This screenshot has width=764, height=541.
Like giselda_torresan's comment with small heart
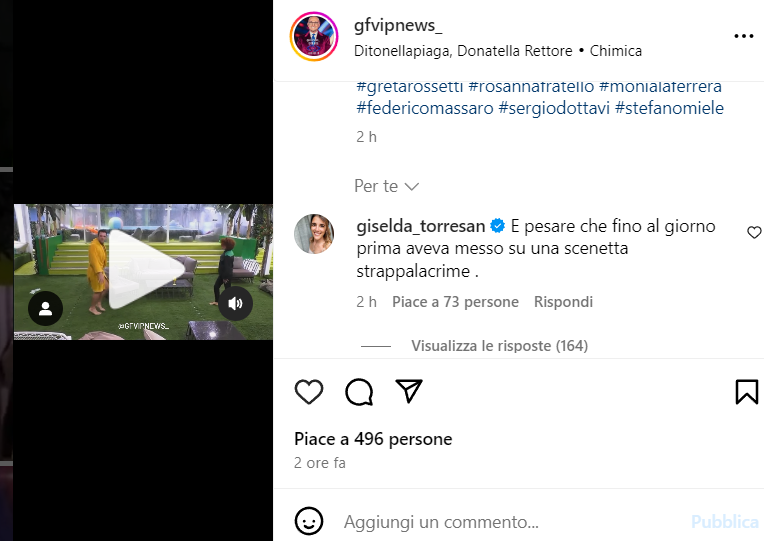coord(754,233)
